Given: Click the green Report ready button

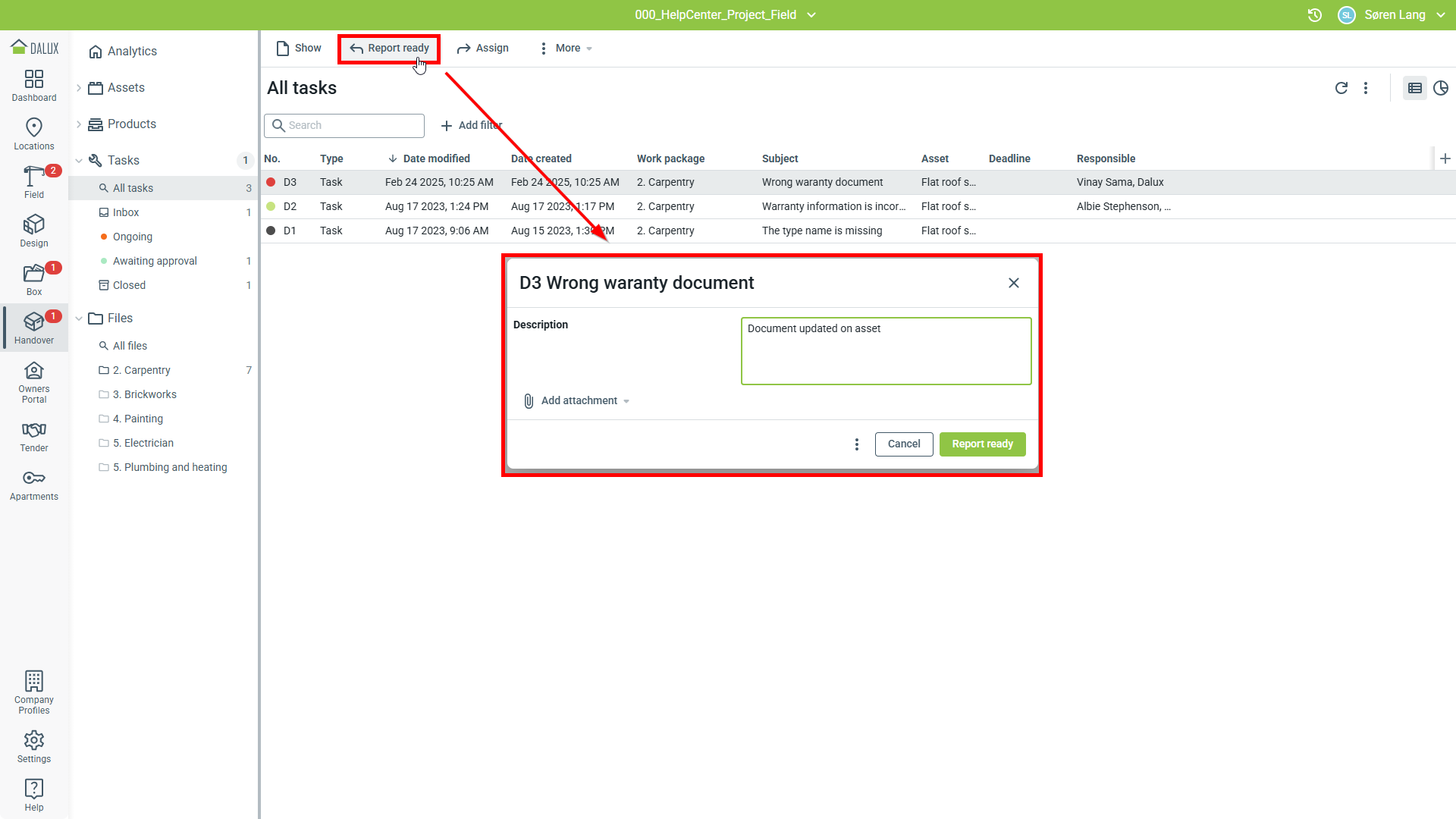Looking at the screenshot, I should pyautogui.click(x=982, y=444).
